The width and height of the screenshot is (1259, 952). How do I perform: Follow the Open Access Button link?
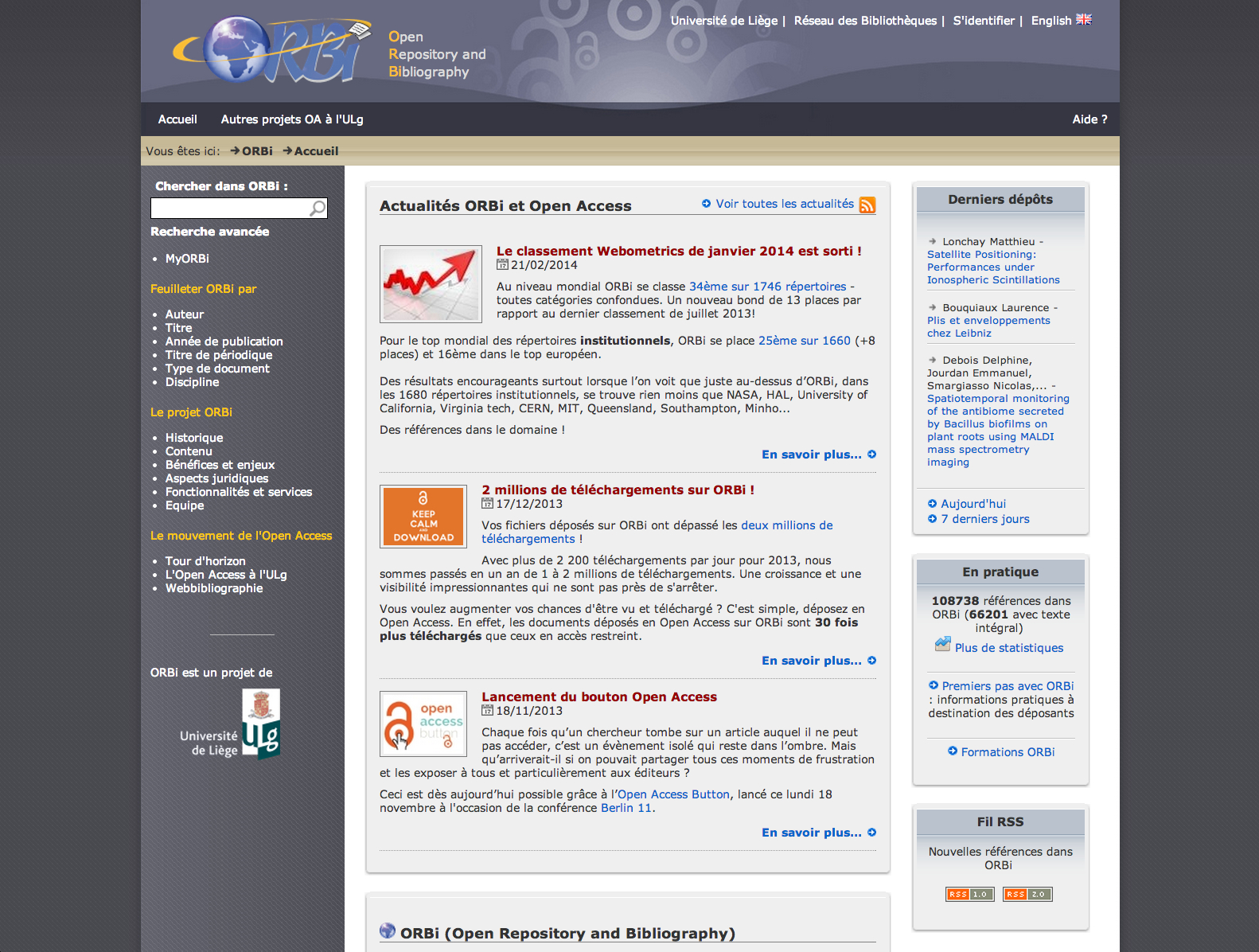(x=673, y=794)
